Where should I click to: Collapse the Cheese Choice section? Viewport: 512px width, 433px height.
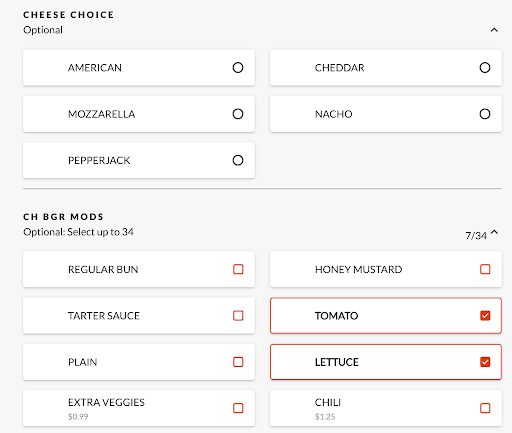click(x=494, y=30)
